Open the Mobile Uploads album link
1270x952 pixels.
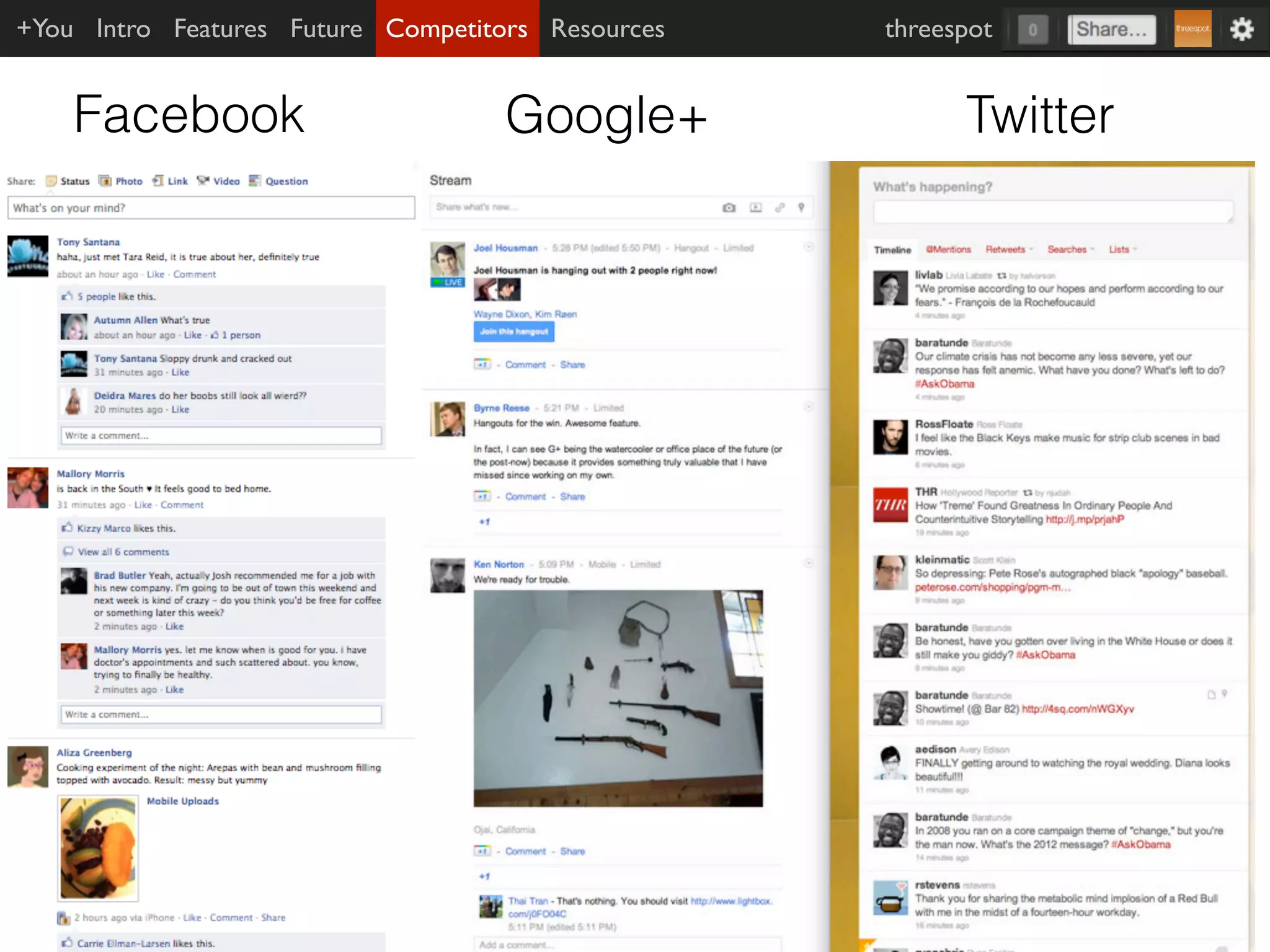[183, 801]
